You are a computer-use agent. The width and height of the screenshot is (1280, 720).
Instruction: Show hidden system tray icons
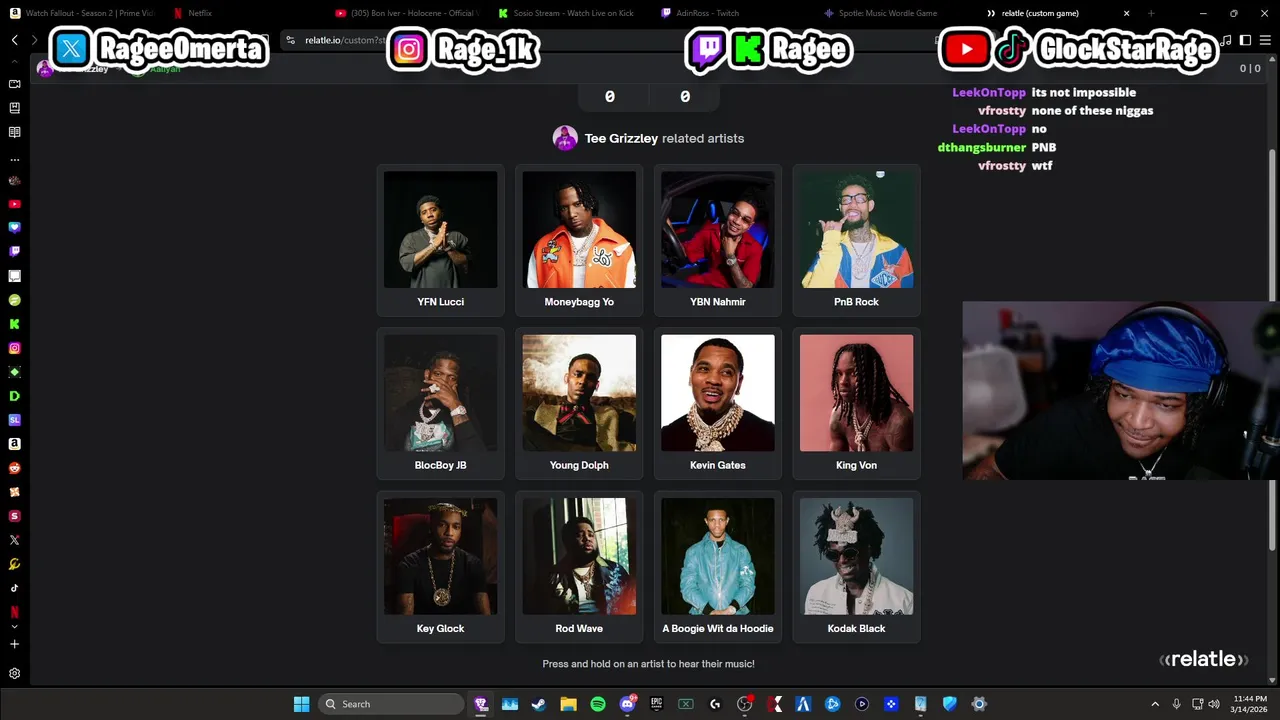click(1155, 704)
